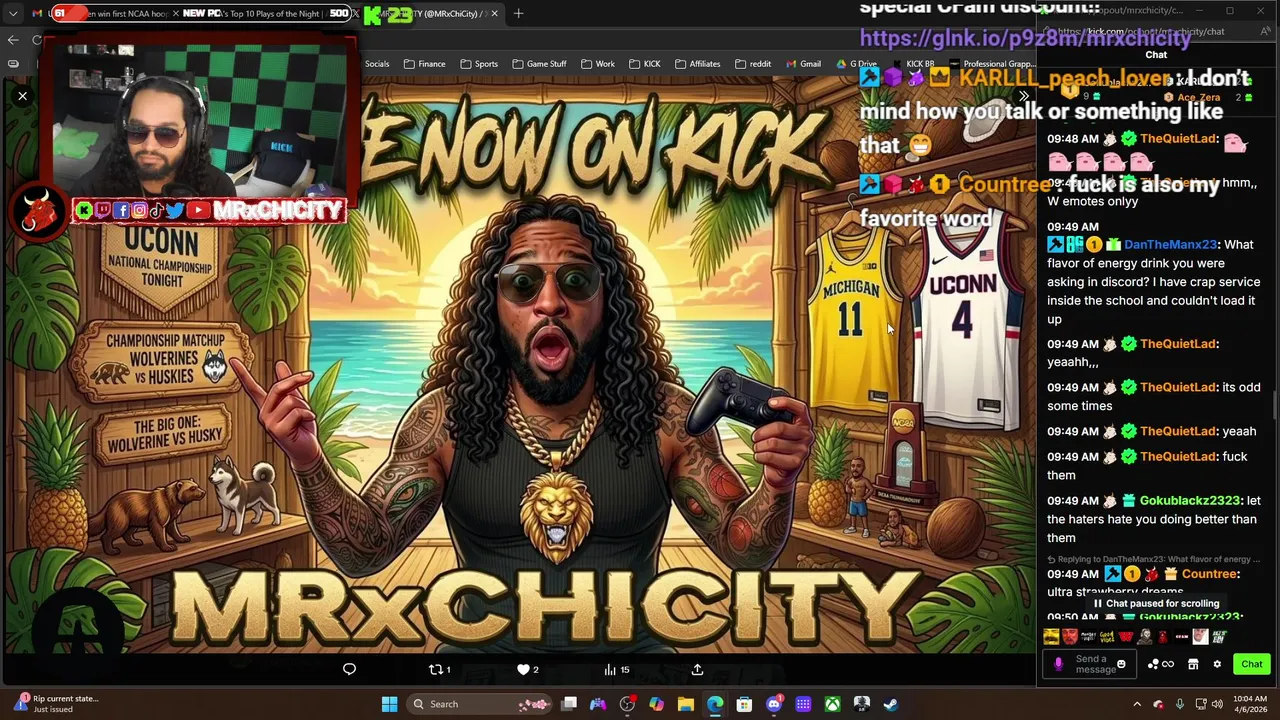
Task: Open the browser tab list dropdown
Action: 12,13
